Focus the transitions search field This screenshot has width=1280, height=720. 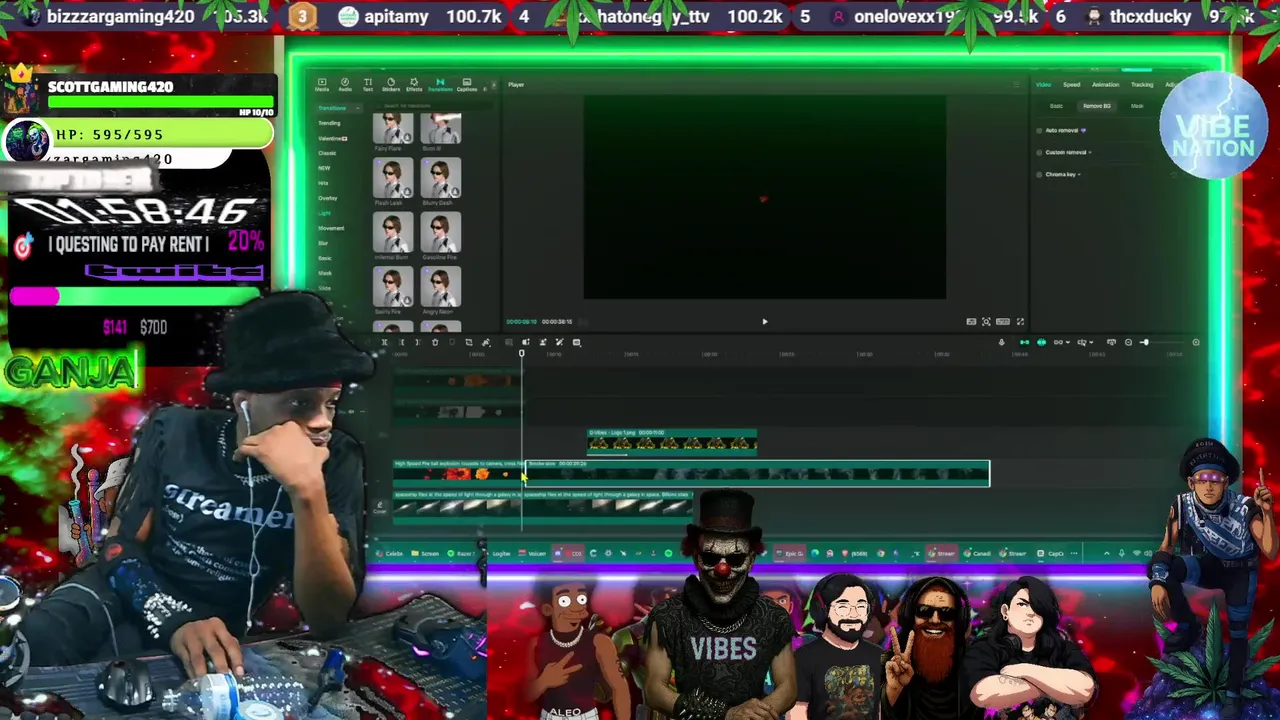point(433,106)
